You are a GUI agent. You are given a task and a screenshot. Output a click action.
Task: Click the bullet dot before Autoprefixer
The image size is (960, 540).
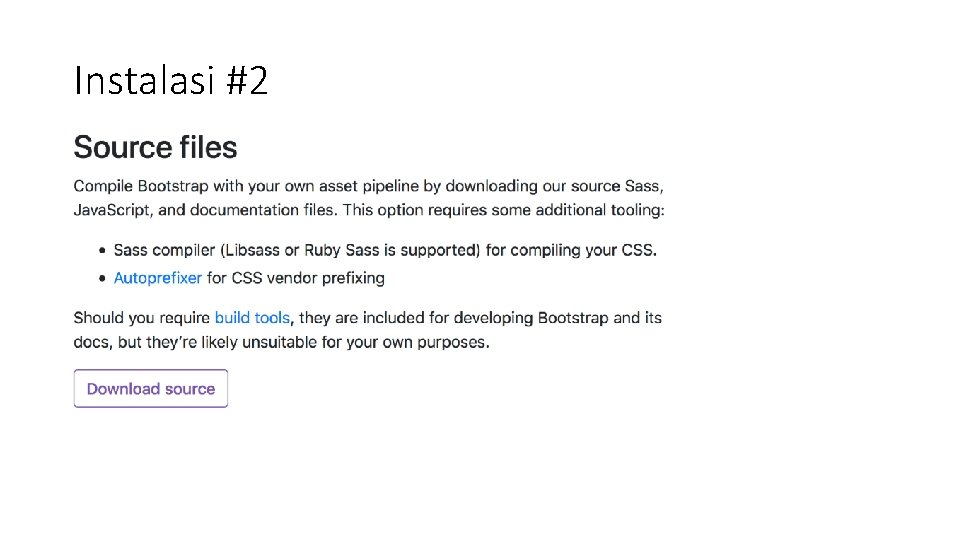[x=103, y=278]
